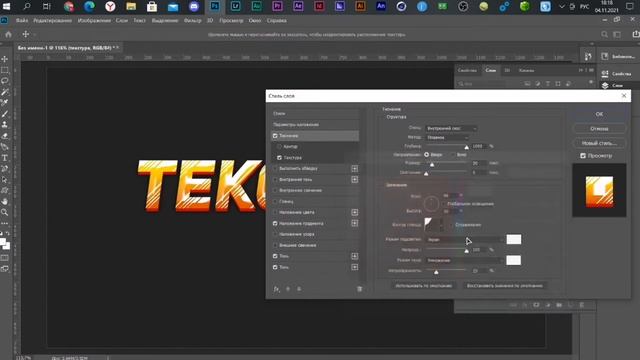Select the Hand tool
640x360 pixels.
(x=5, y=202)
